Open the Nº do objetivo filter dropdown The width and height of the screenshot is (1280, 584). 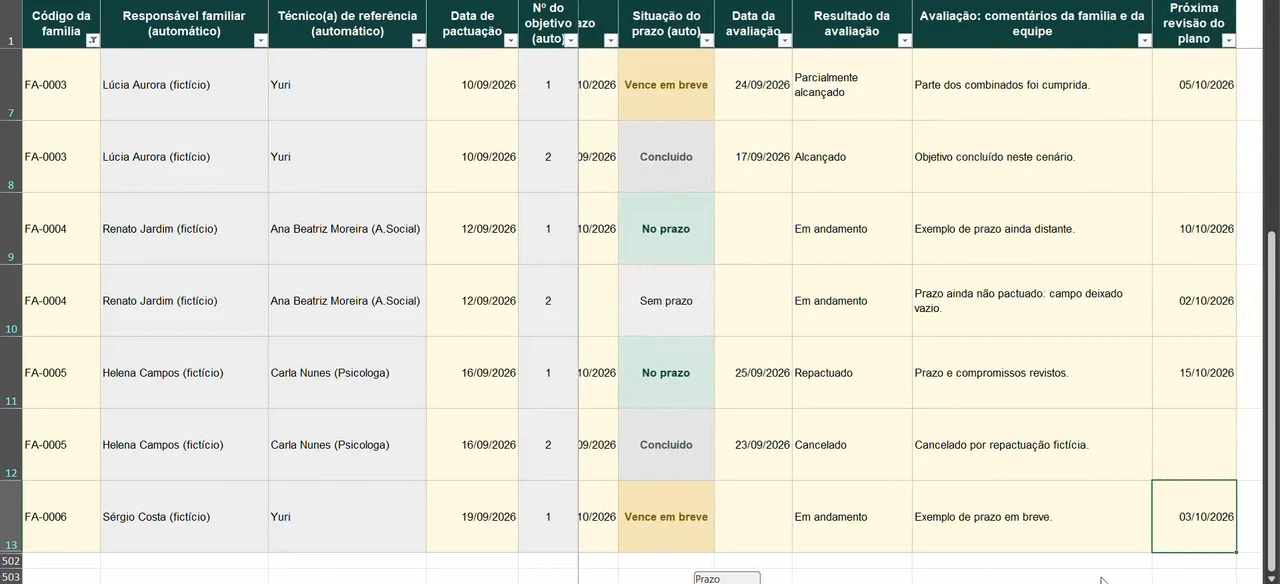tap(571, 41)
